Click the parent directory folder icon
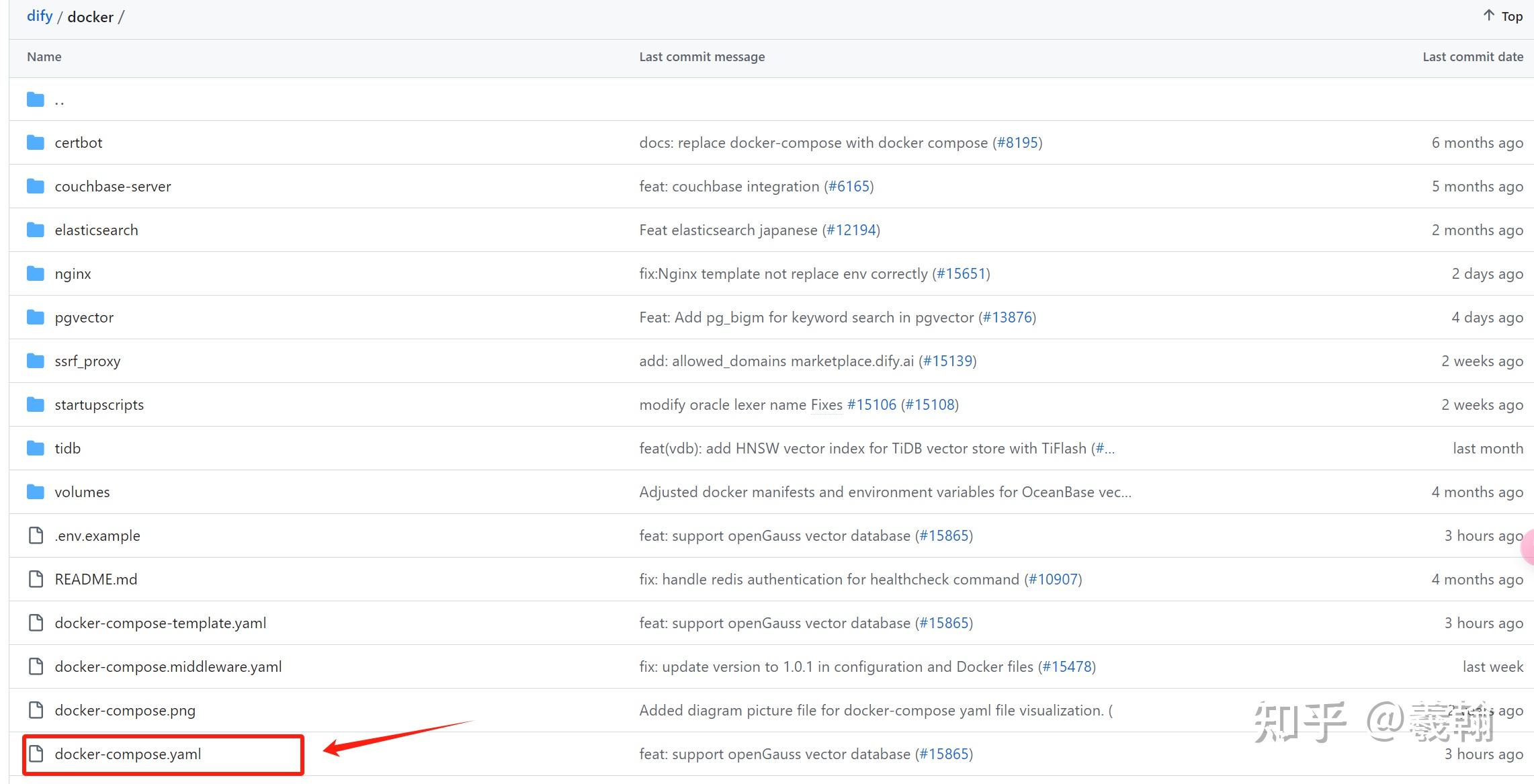Screen dimensions: 1534x784 tap(36, 100)
